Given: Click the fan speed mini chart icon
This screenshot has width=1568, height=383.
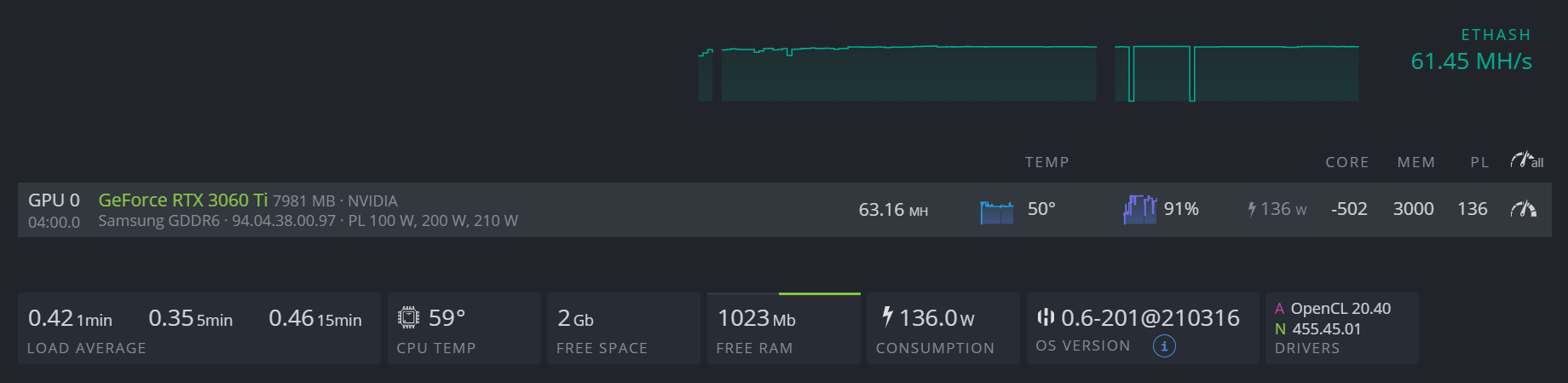Looking at the screenshot, I should pyautogui.click(x=1139, y=209).
